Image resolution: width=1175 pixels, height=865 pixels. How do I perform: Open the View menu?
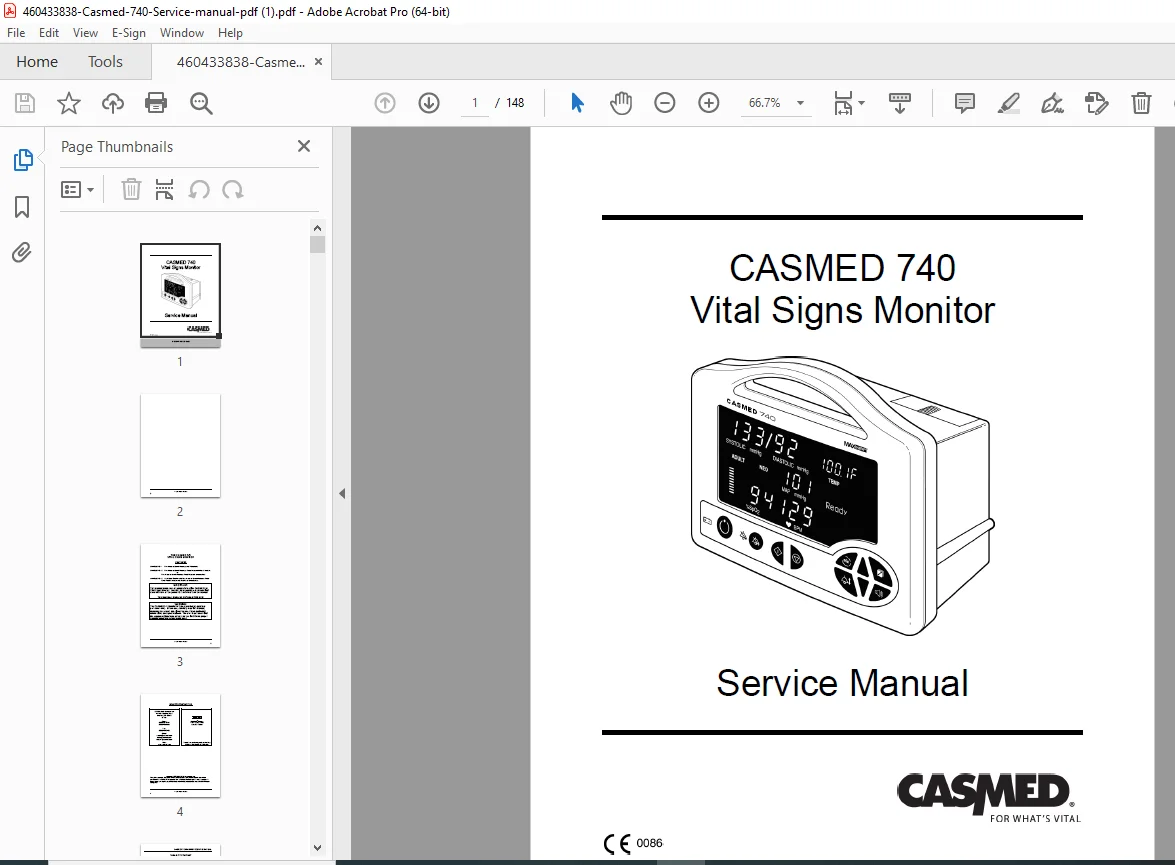[x=85, y=33]
